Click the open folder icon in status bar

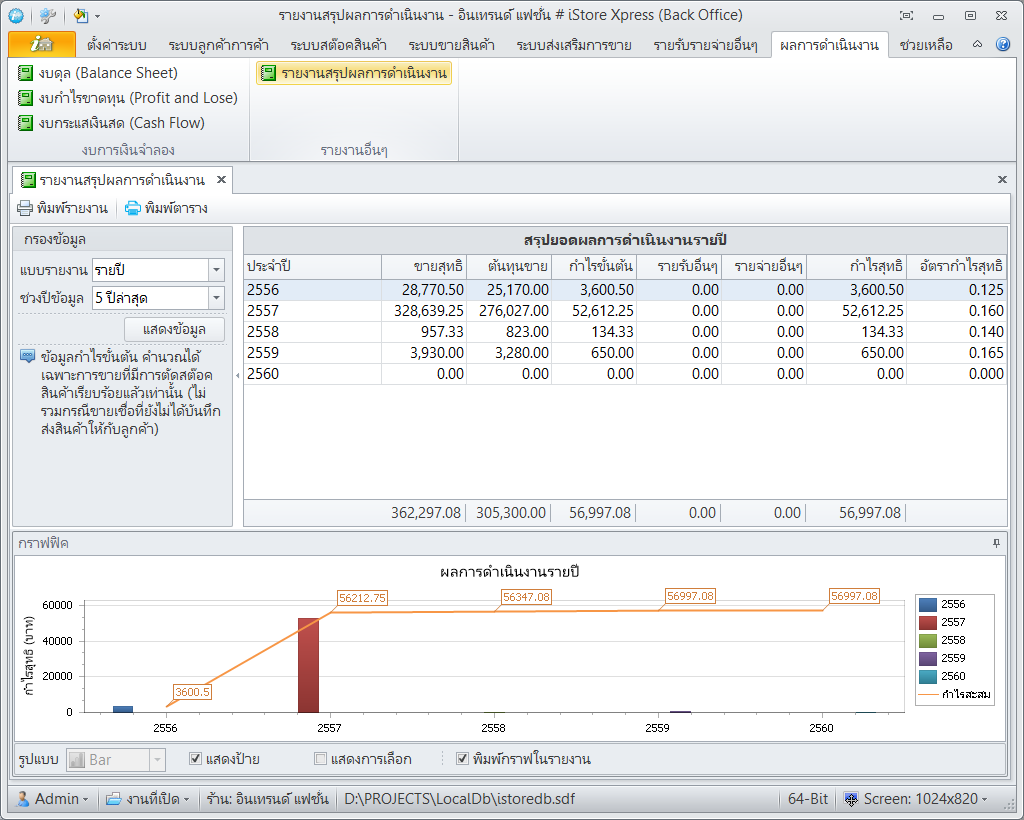(x=114, y=799)
